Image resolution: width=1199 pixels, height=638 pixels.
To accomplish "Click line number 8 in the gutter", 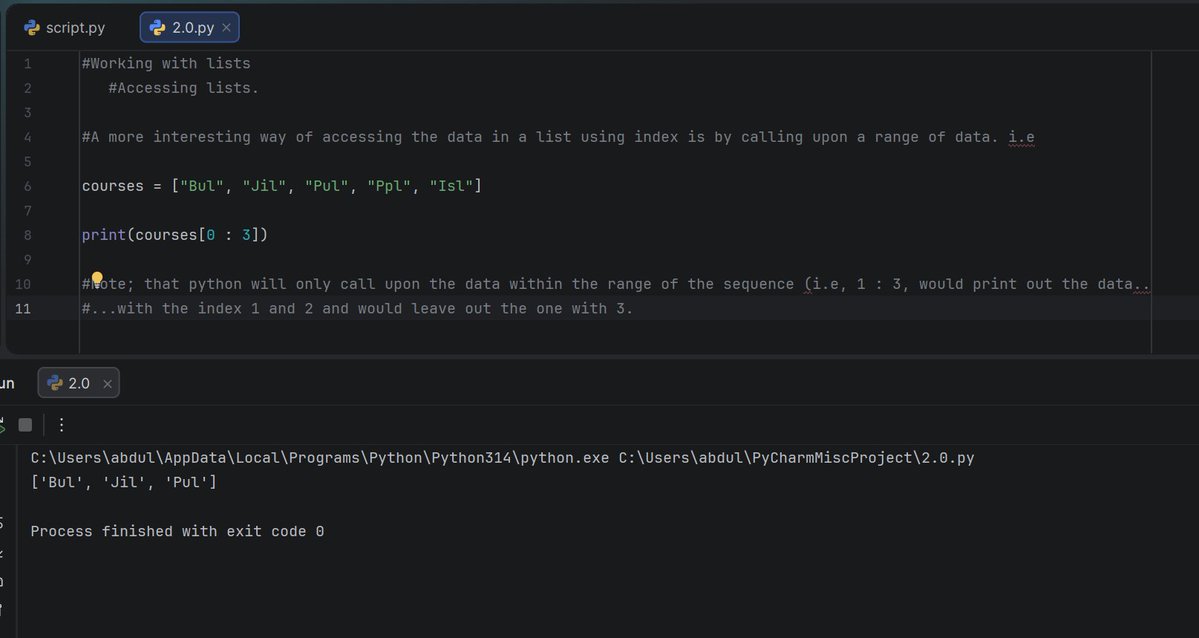I will point(28,235).
